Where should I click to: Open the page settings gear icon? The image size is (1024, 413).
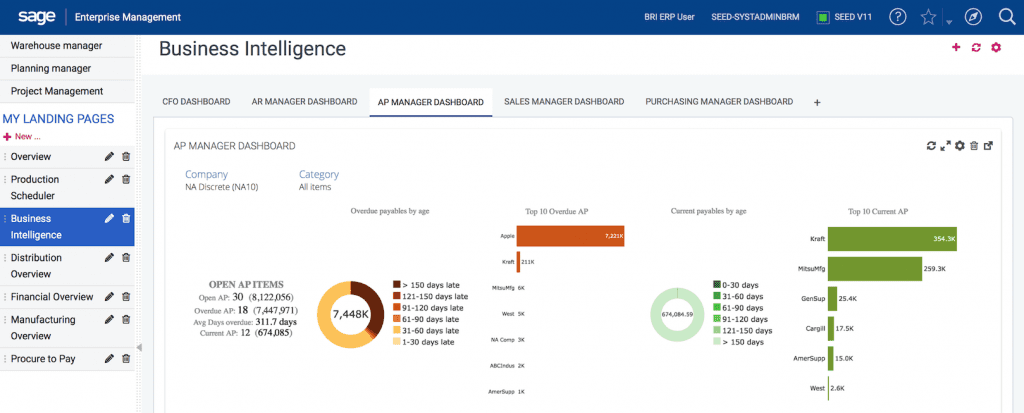(996, 47)
